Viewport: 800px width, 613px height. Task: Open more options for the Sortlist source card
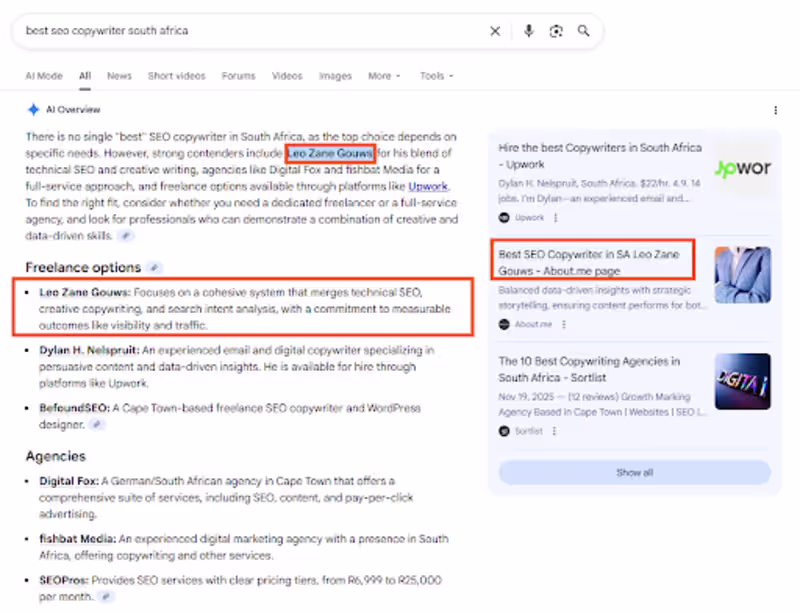click(554, 431)
